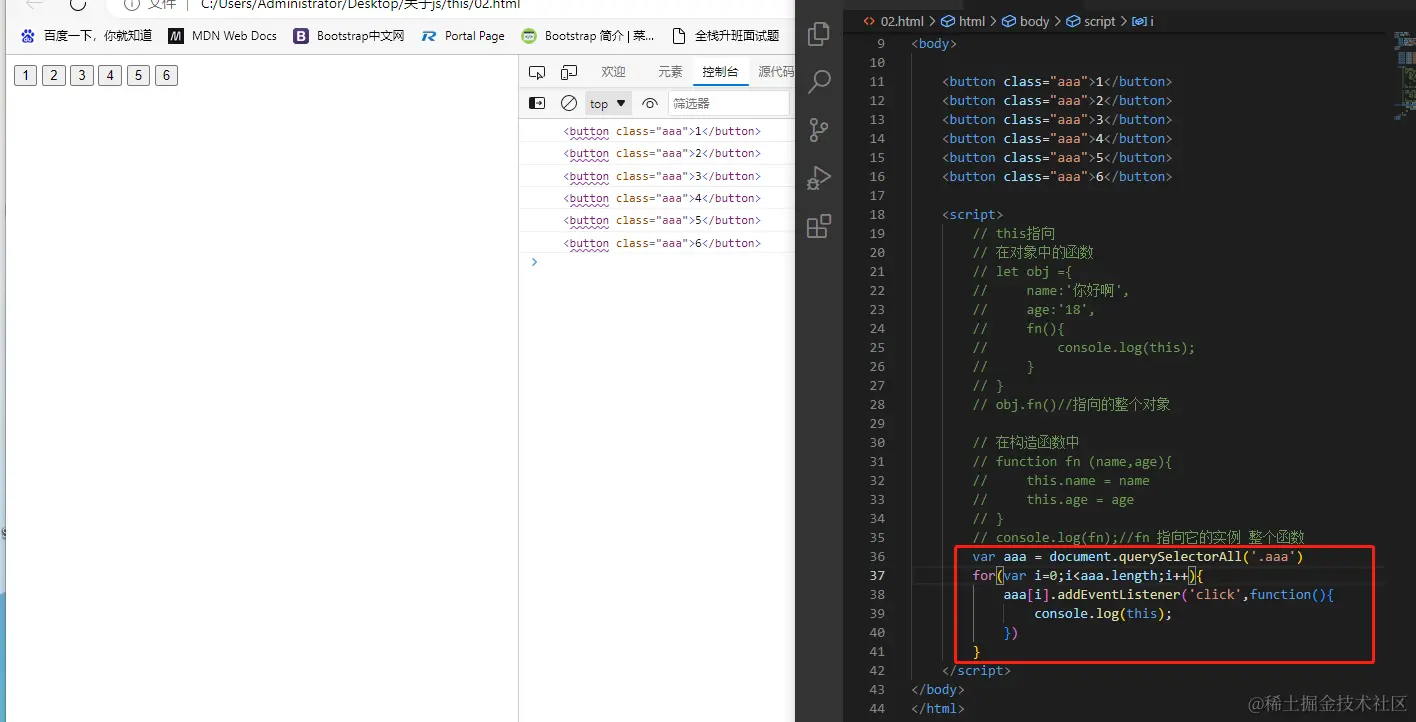Click the '// 在构造函数中' comment on line 30
Image resolution: width=1416 pixels, height=722 pixels.
(1025, 442)
